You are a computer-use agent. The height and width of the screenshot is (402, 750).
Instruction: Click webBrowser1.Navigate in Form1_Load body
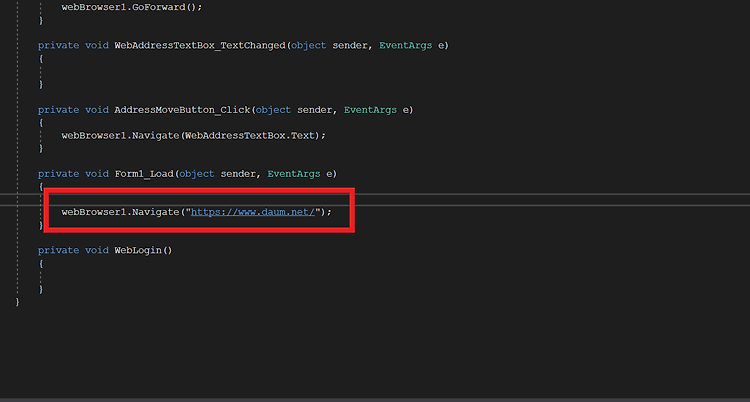pyautogui.click(x=120, y=212)
